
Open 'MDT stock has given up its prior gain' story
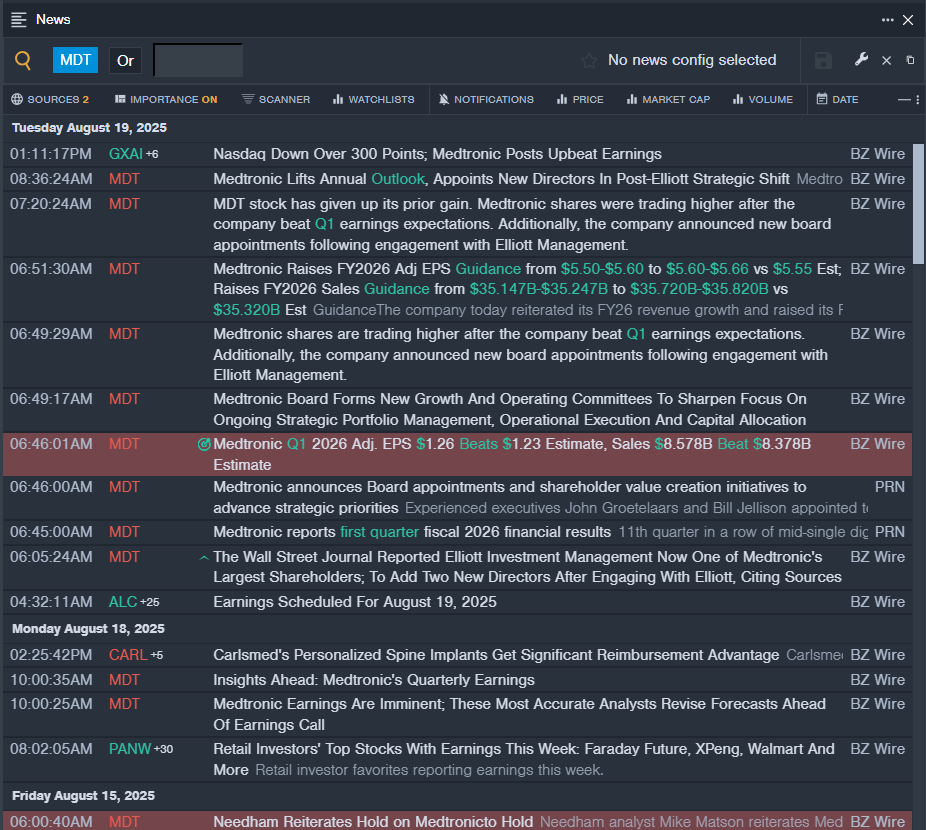tap(522, 224)
